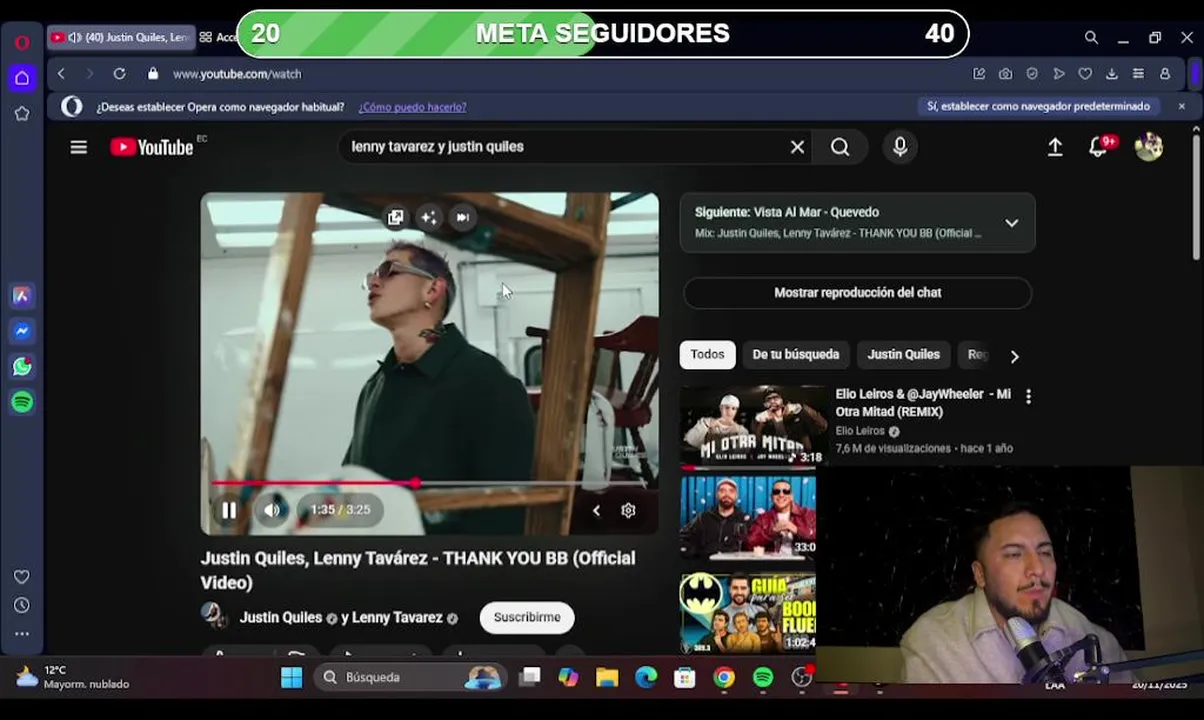Open player settings gear
Screen dimensions: 1204x720
tap(628, 510)
